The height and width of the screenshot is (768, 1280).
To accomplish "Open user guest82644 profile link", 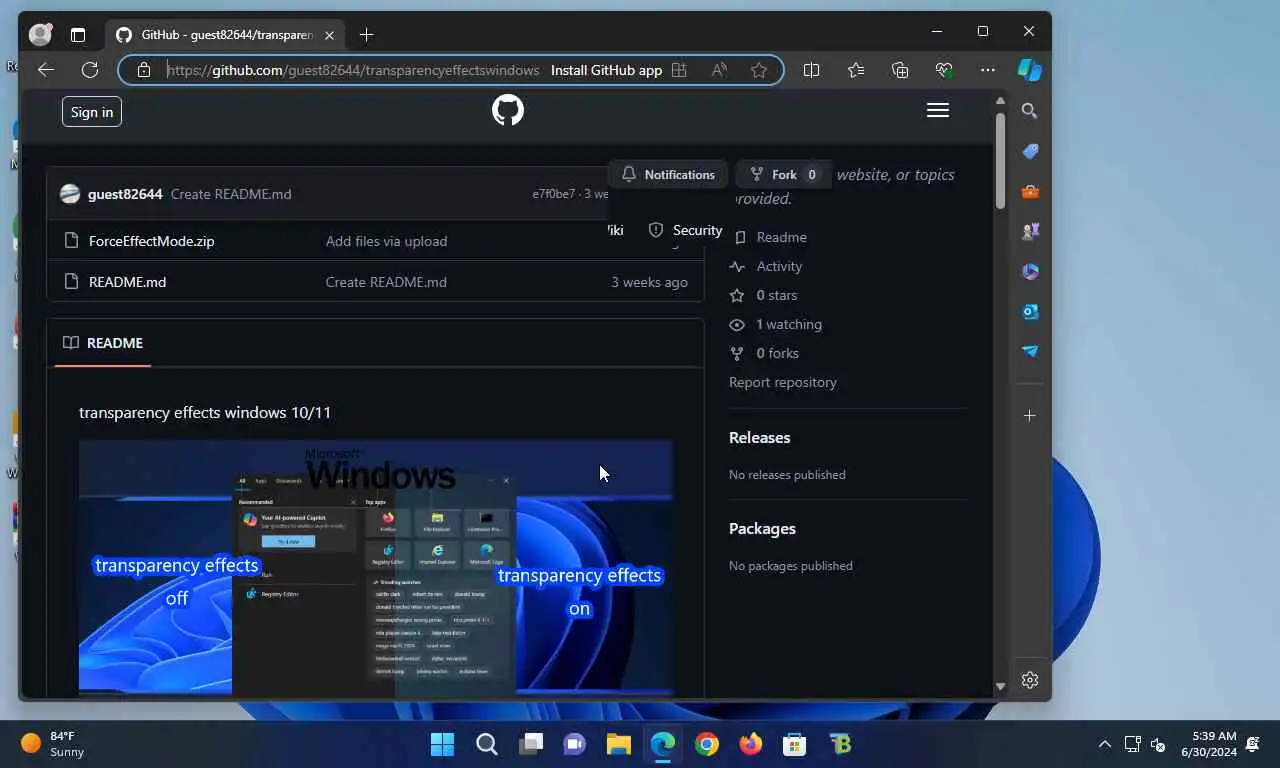I will pos(125,194).
